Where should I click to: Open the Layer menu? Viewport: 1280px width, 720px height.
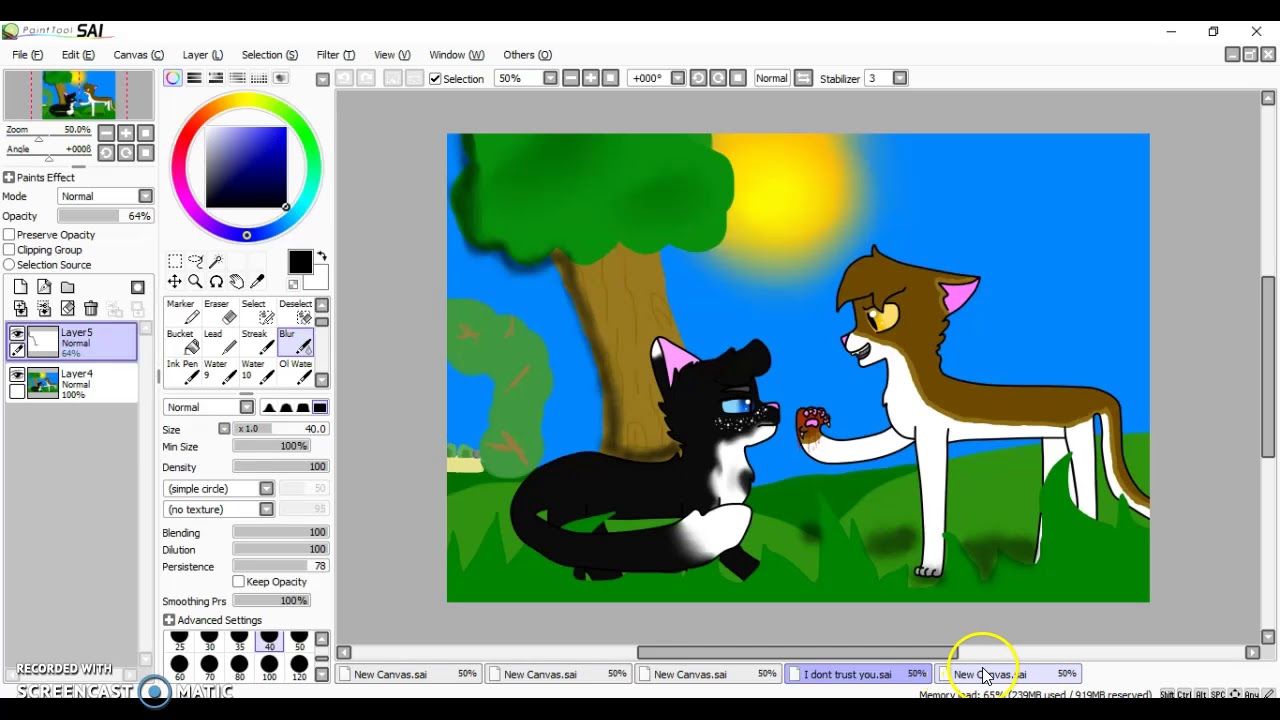click(203, 55)
